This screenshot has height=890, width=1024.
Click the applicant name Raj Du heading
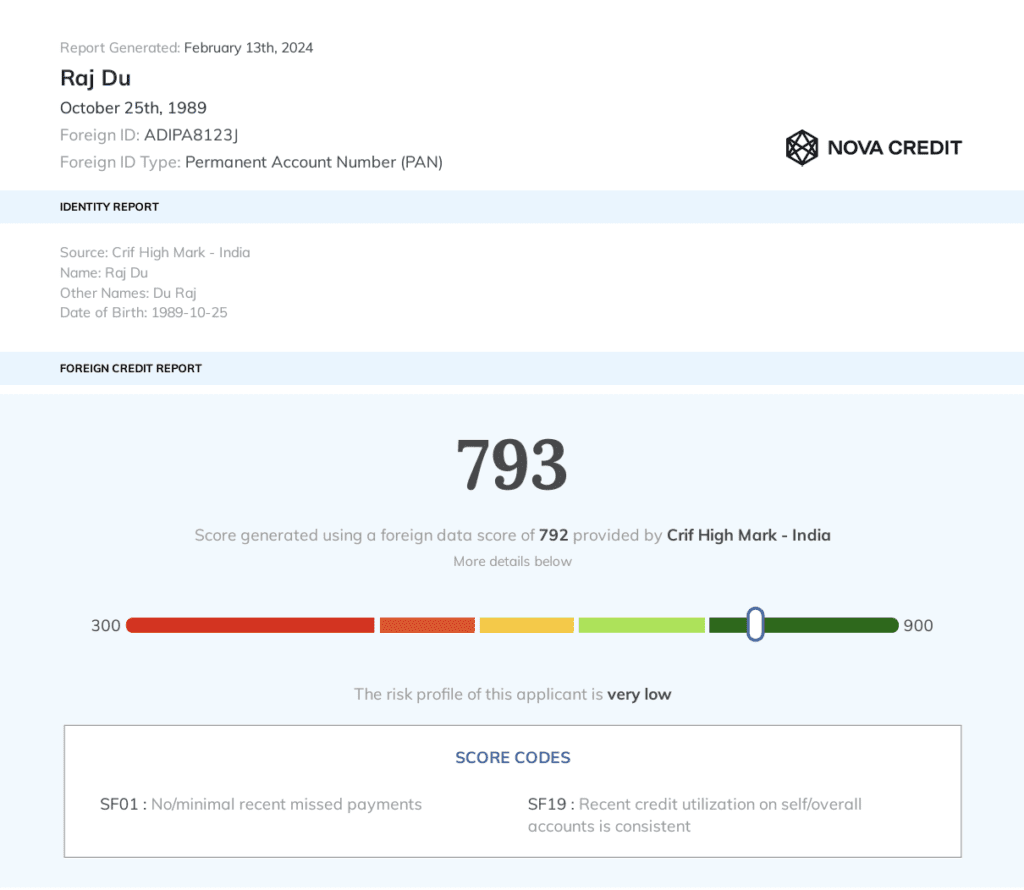tap(95, 78)
